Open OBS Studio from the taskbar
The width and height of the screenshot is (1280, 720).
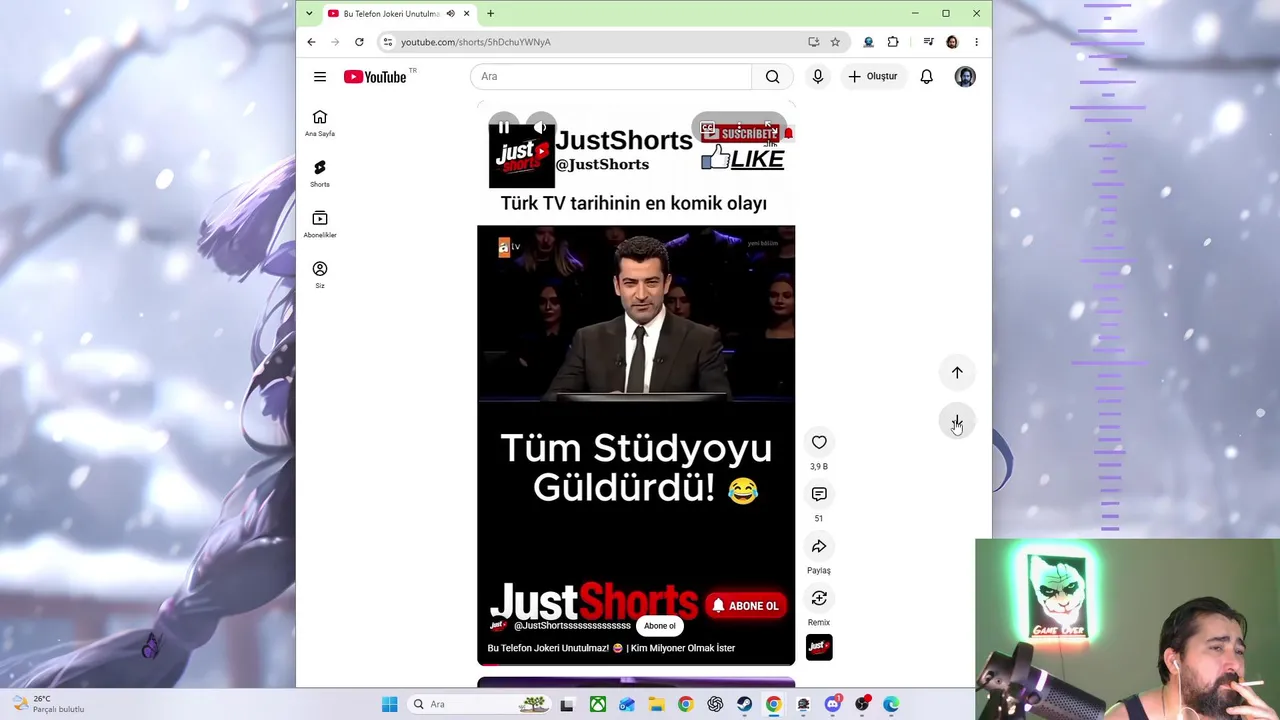(862, 704)
